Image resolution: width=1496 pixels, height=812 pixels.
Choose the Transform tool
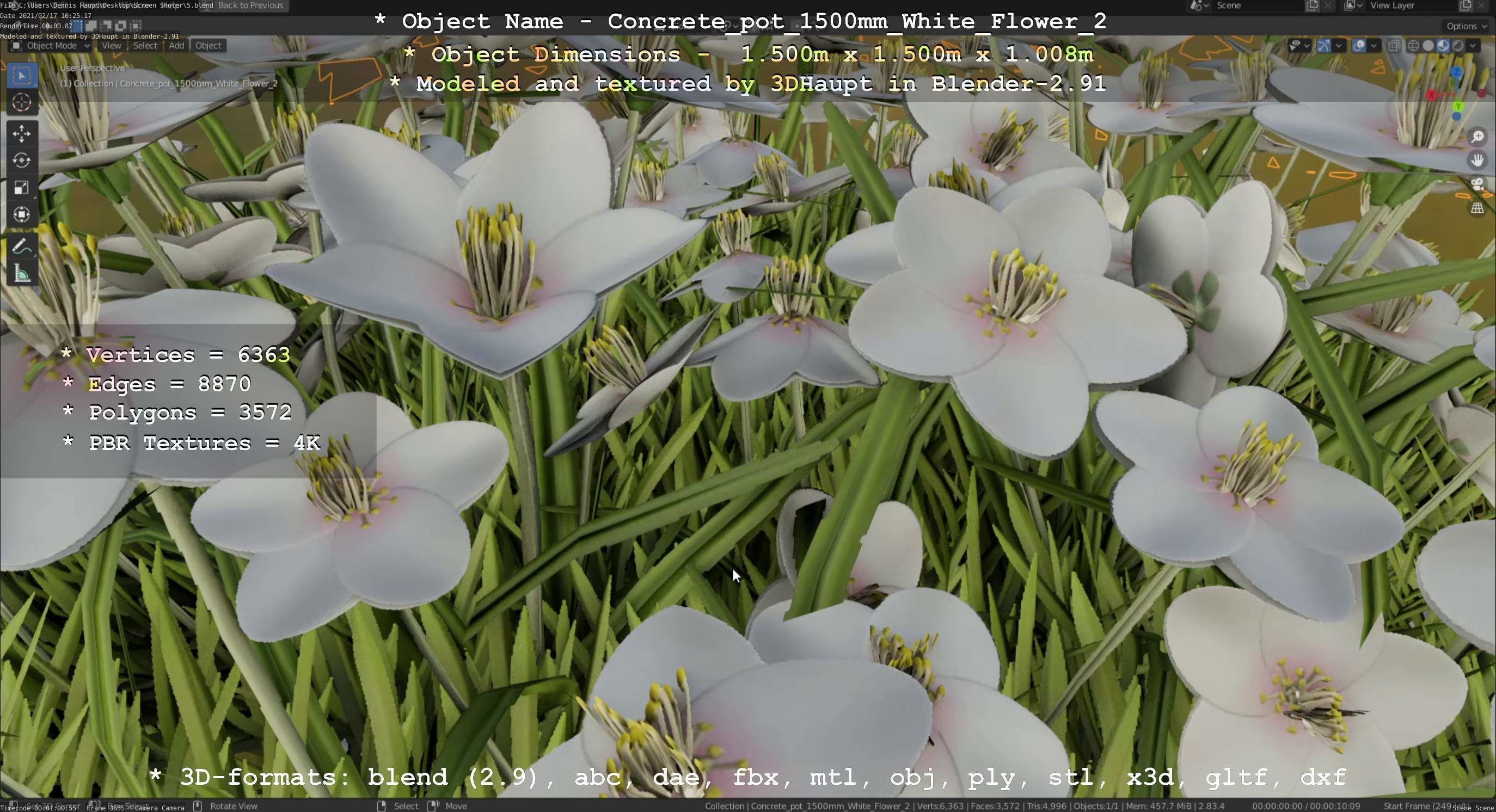[21, 215]
